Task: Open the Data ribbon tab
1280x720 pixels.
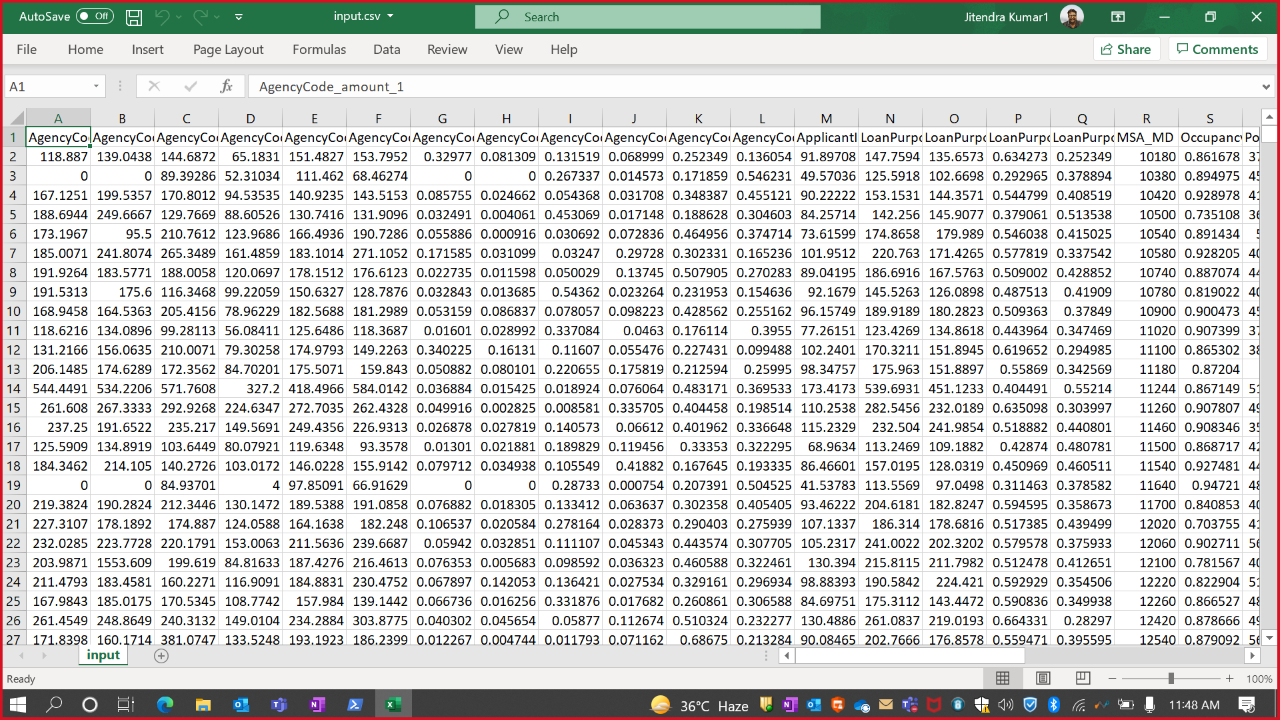Action: 386,49
